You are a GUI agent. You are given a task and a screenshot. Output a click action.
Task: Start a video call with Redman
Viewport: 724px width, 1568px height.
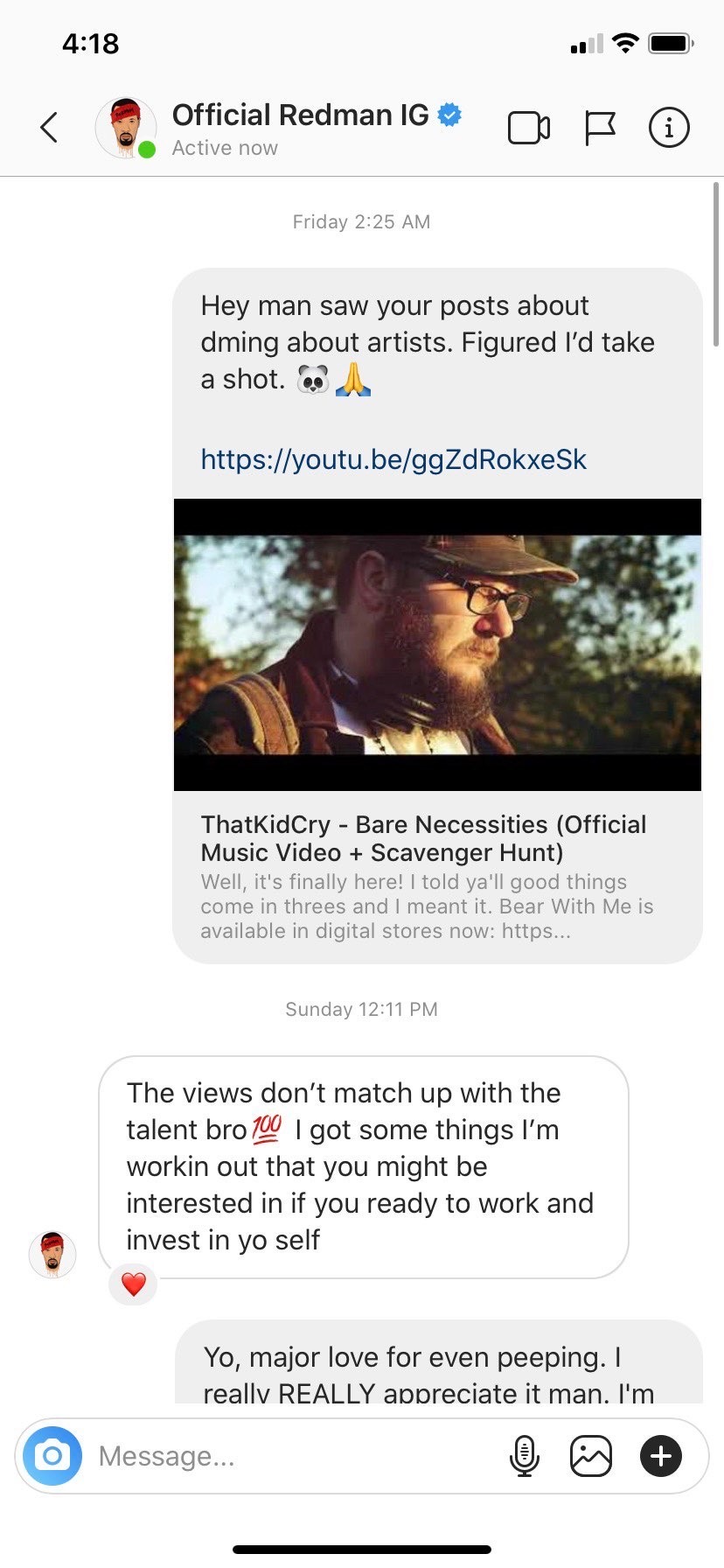tap(529, 128)
